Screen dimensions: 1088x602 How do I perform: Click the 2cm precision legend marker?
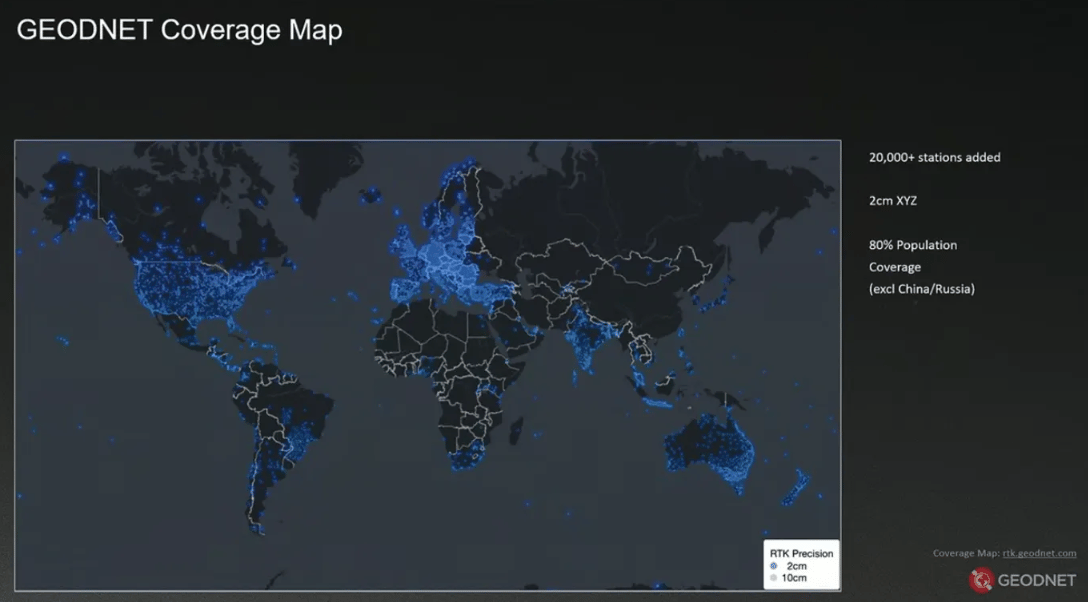tap(774, 566)
